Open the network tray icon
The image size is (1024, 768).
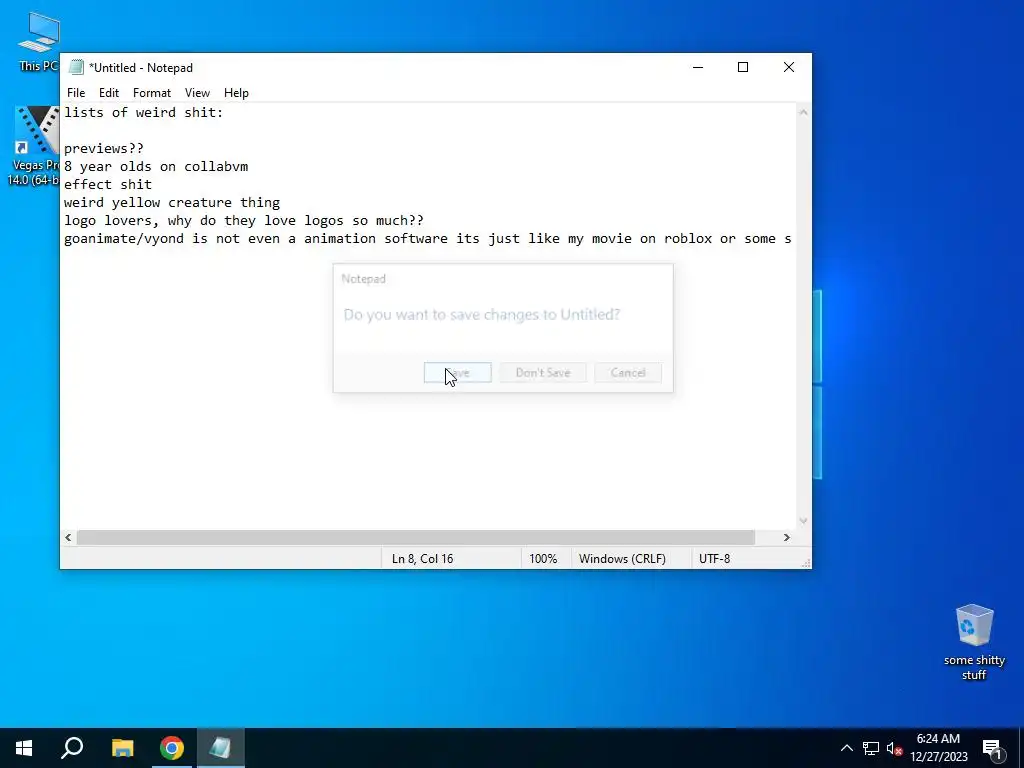871,748
